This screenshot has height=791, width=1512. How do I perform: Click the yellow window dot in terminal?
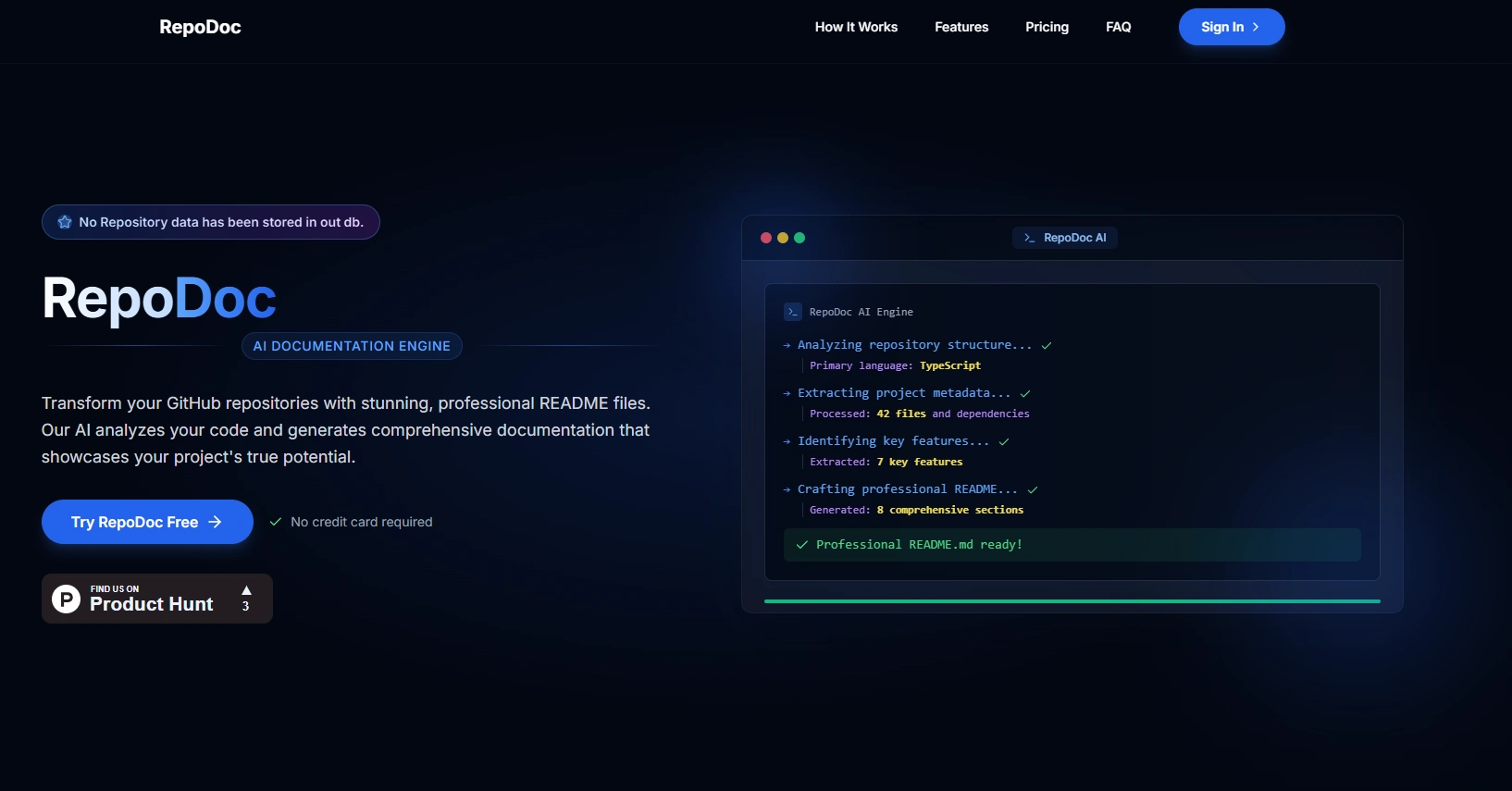tap(783, 238)
